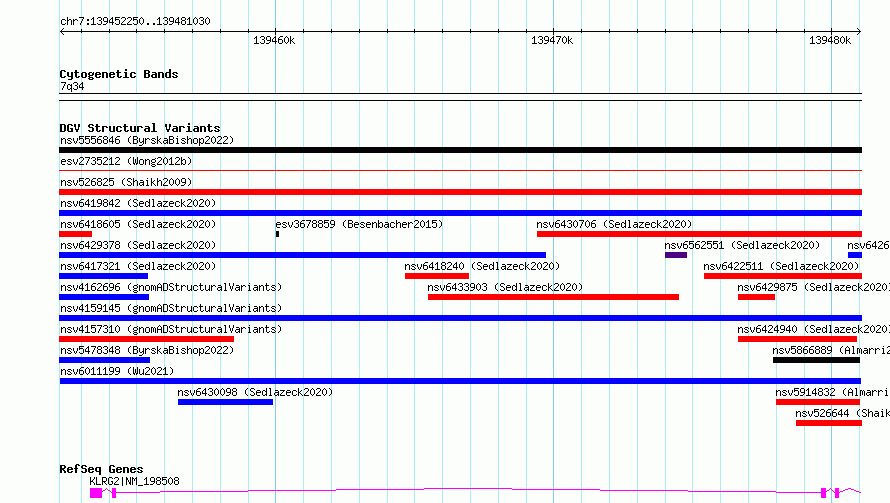This screenshot has height=503, width=890.
Task: Click the 139460k ruler tick label
Action: (x=274, y=40)
